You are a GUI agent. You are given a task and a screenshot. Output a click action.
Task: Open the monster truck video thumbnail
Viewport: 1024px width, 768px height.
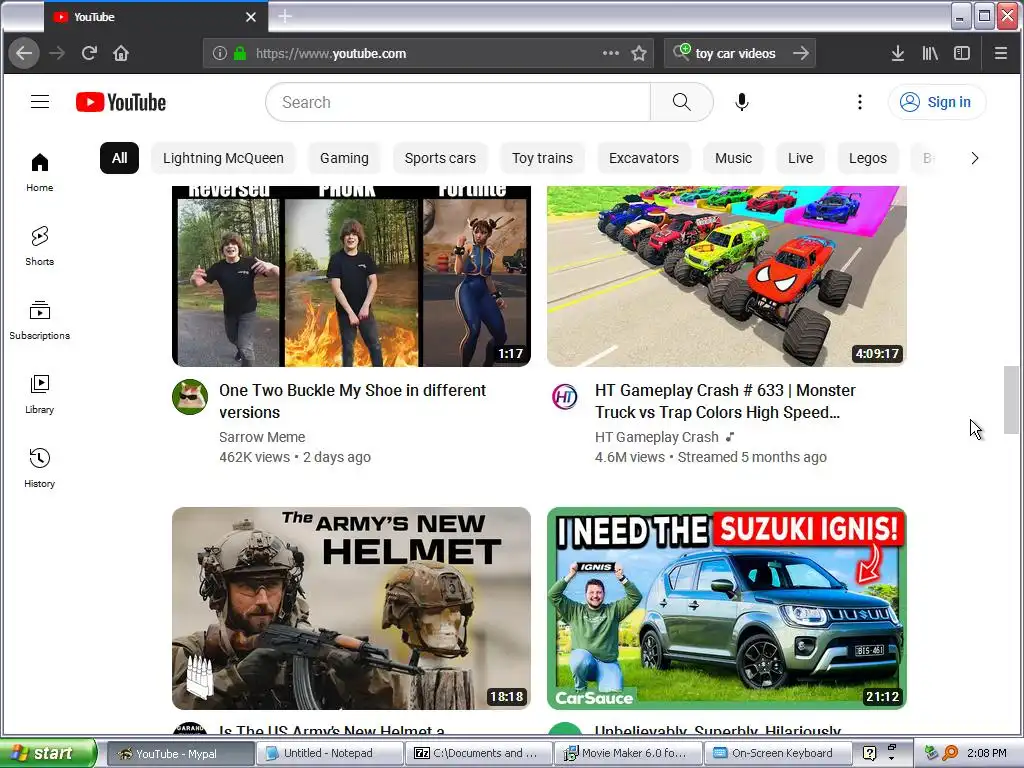727,276
